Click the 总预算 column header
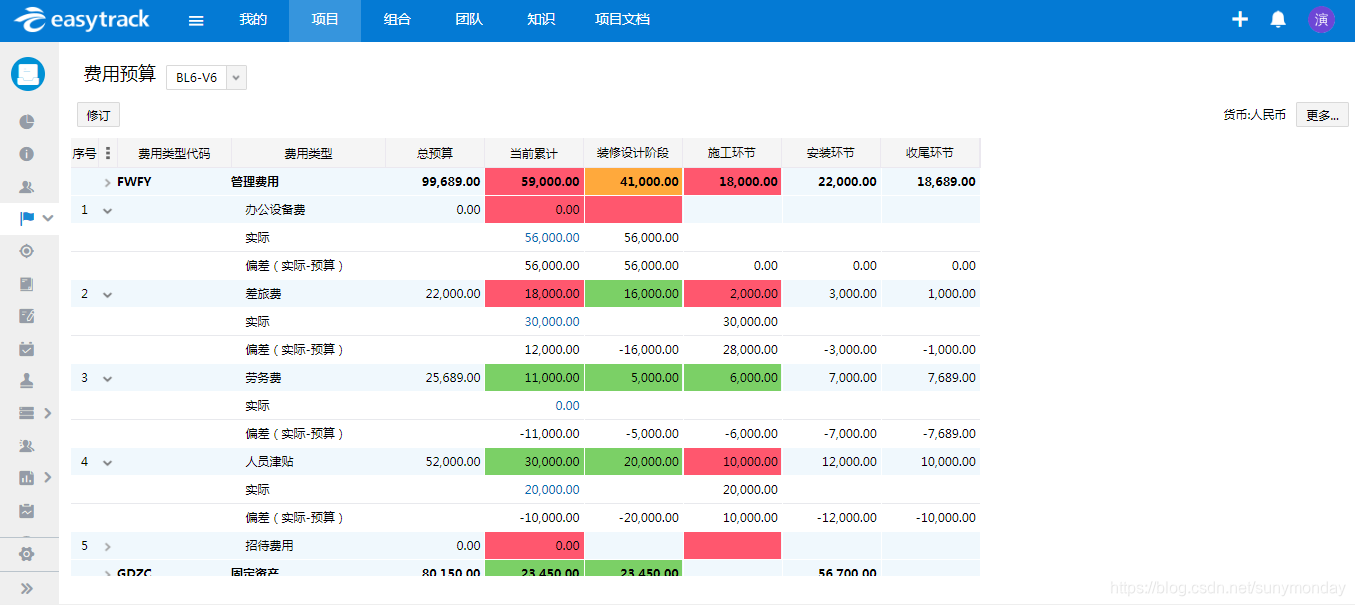 [435, 153]
